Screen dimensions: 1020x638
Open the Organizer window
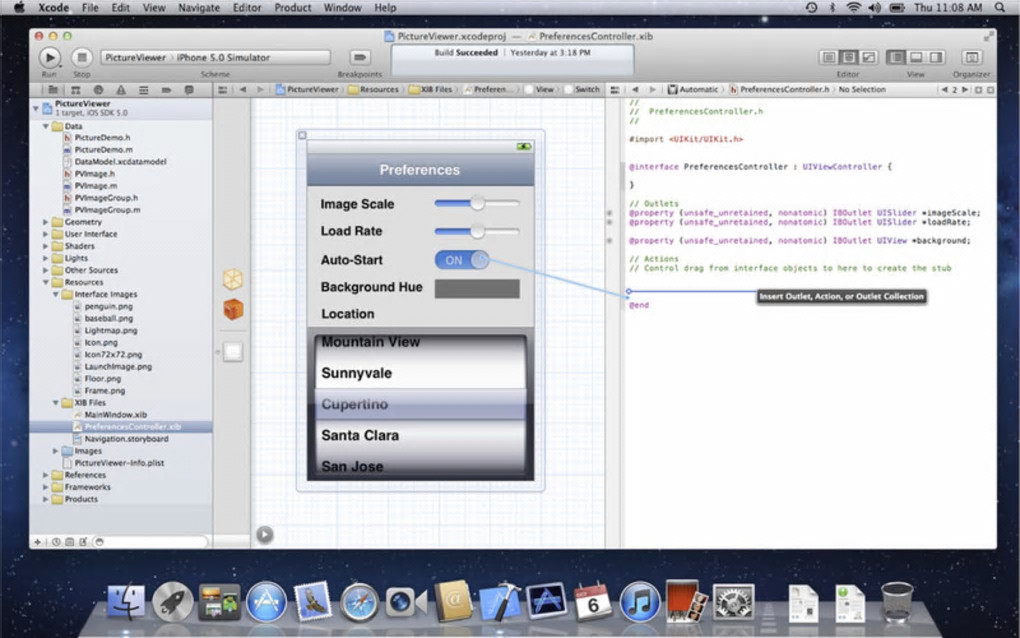point(971,58)
